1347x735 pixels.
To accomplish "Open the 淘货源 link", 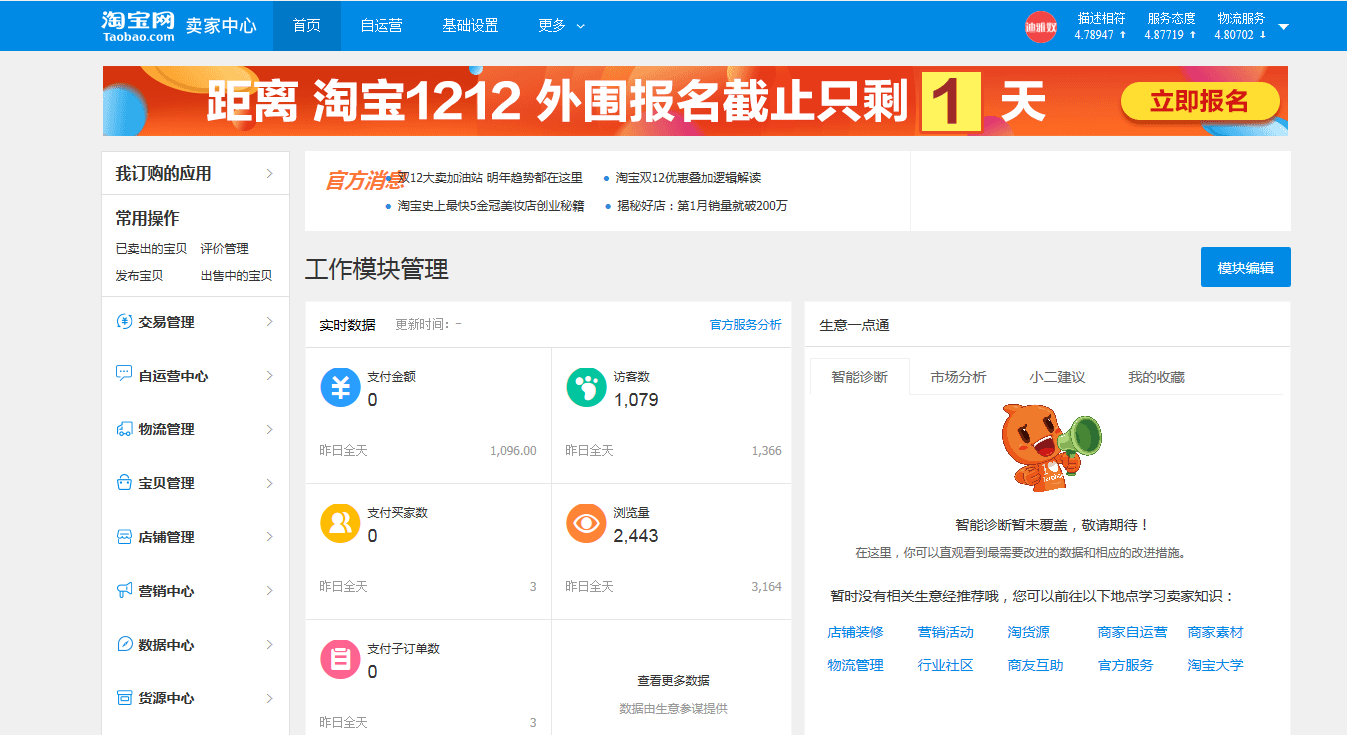I will (x=1028, y=632).
